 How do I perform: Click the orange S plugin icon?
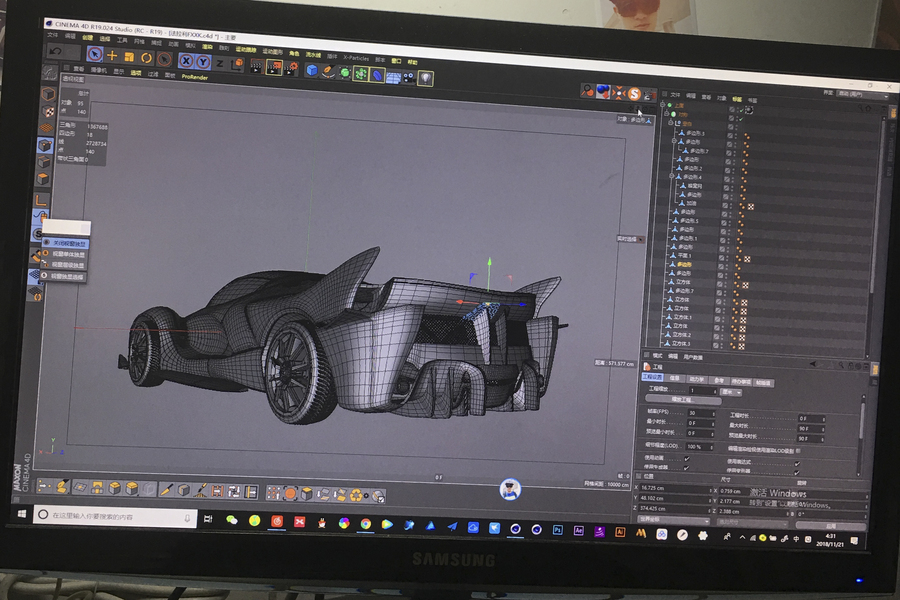coord(634,94)
